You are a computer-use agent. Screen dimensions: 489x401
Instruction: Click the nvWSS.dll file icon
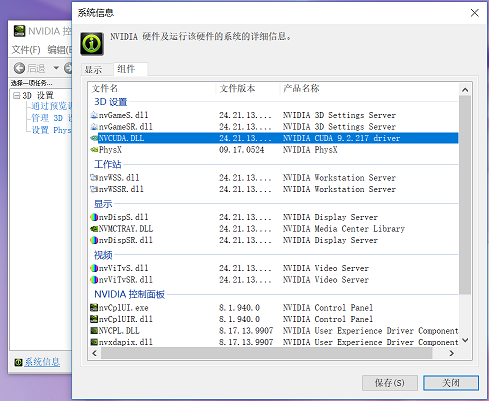point(94,178)
